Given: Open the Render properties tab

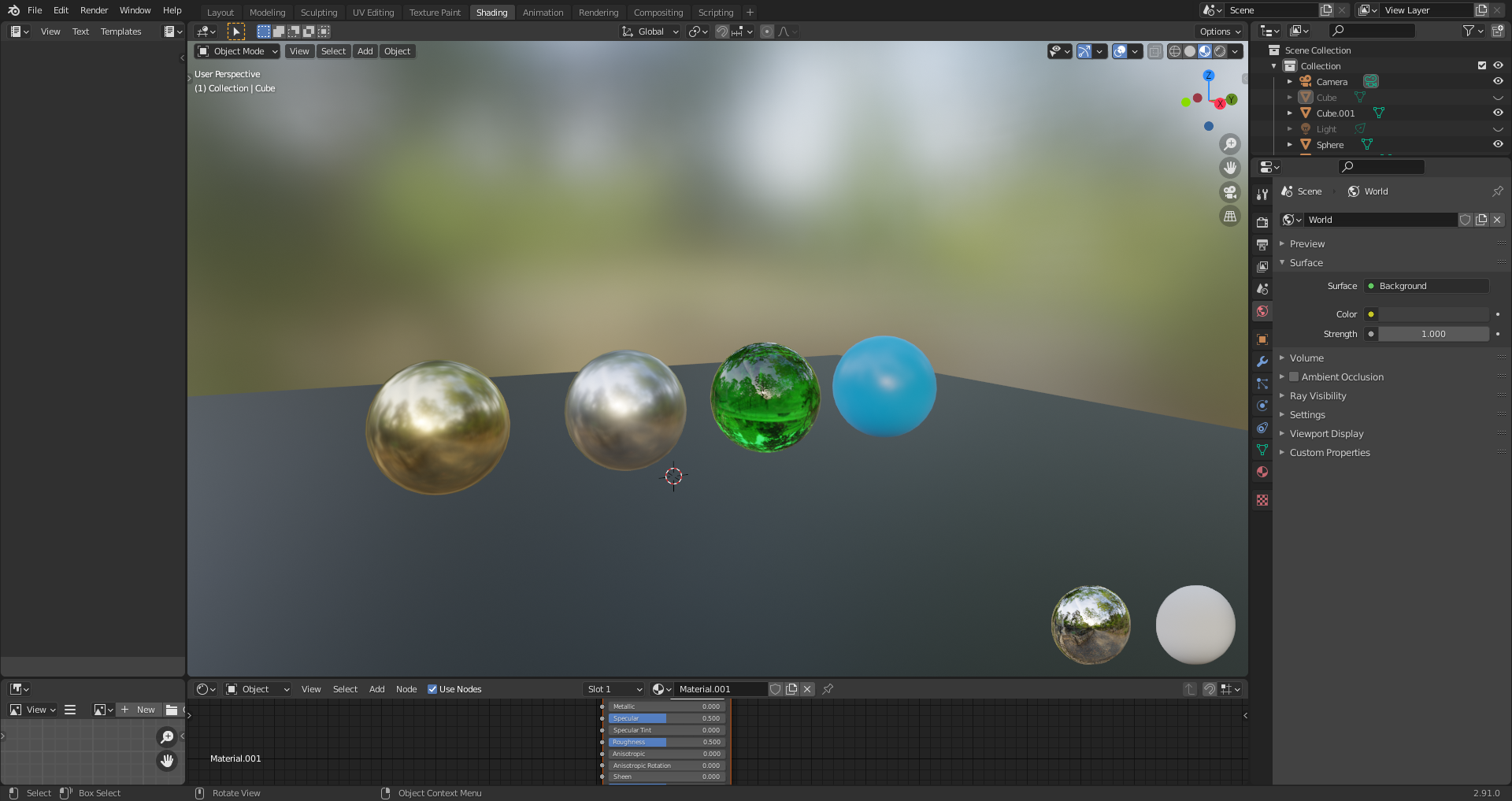Looking at the screenshot, I should point(1262,223).
